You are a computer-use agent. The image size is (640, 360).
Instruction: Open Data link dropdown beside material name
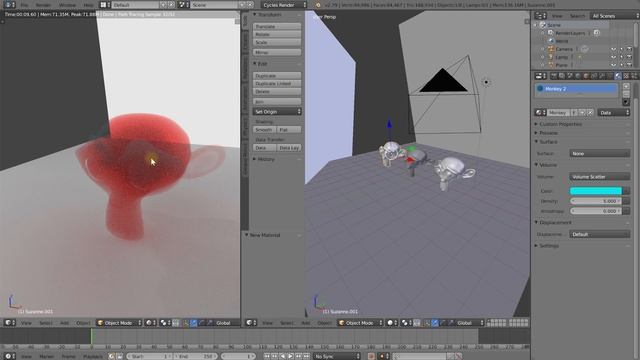pyautogui.click(x=614, y=113)
